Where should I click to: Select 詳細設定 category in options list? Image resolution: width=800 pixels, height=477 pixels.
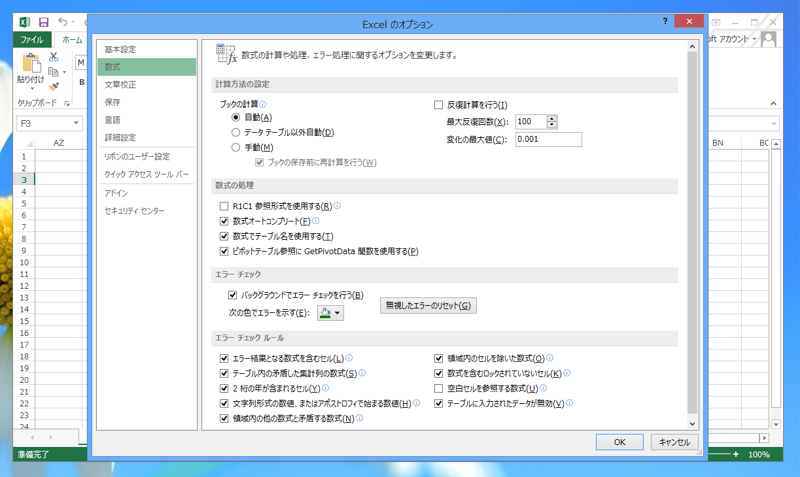pyautogui.click(x=147, y=137)
